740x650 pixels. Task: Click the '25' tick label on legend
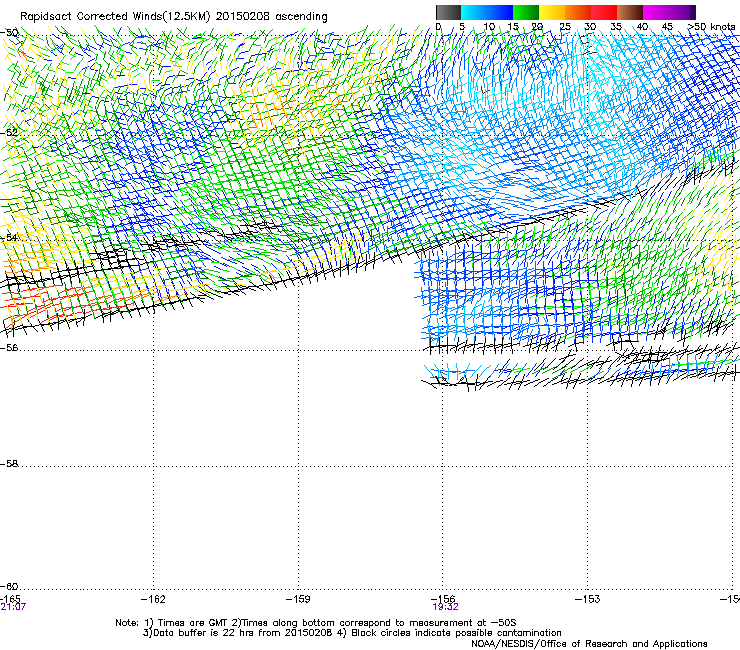point(565,27)
